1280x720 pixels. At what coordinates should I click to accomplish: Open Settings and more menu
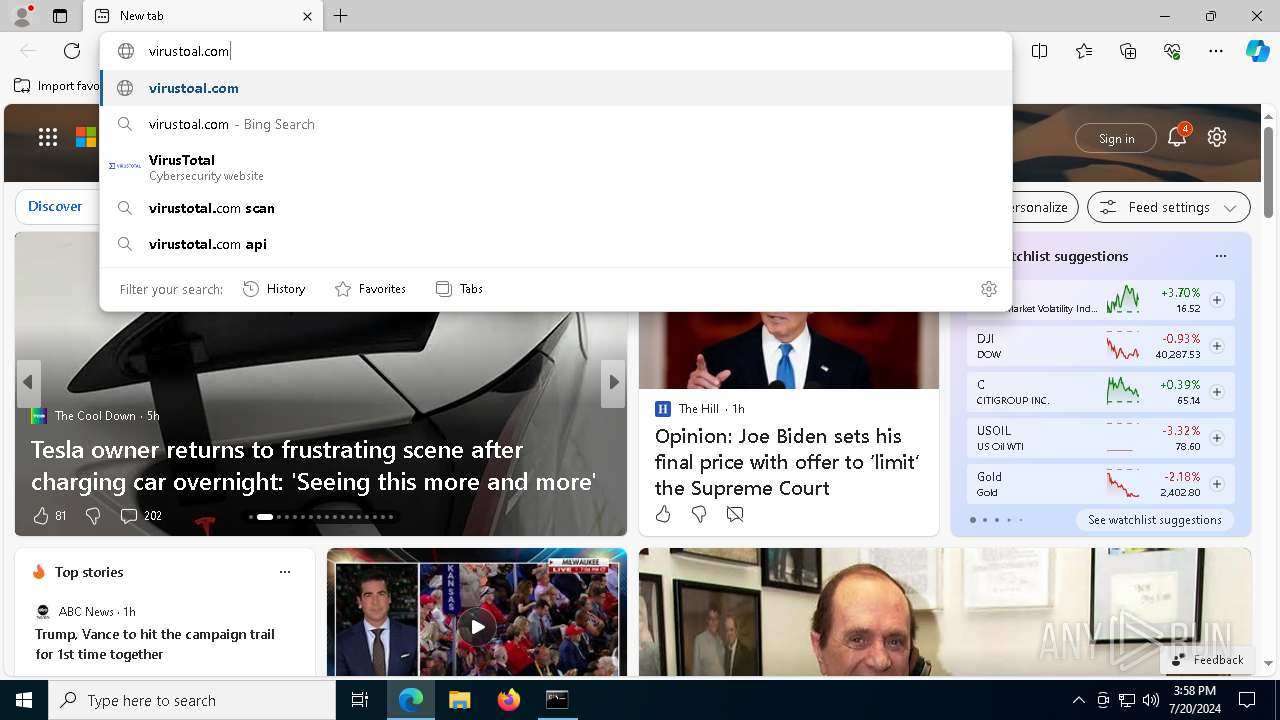click(x=1216, y=51)
